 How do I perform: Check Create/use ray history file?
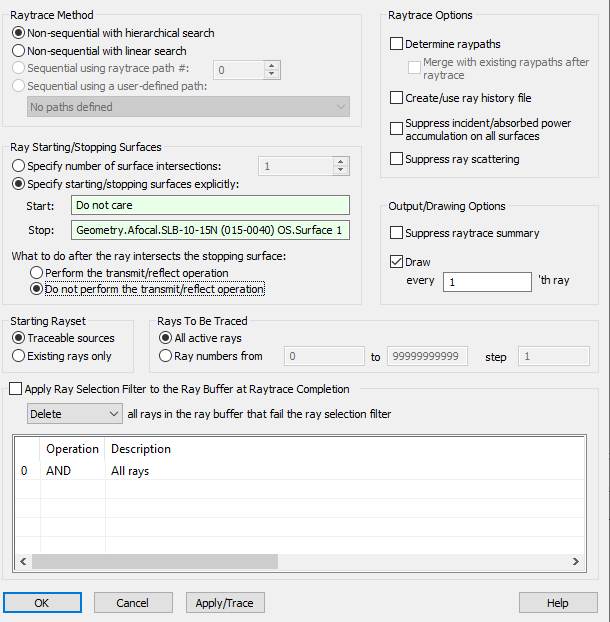[397, 98]
